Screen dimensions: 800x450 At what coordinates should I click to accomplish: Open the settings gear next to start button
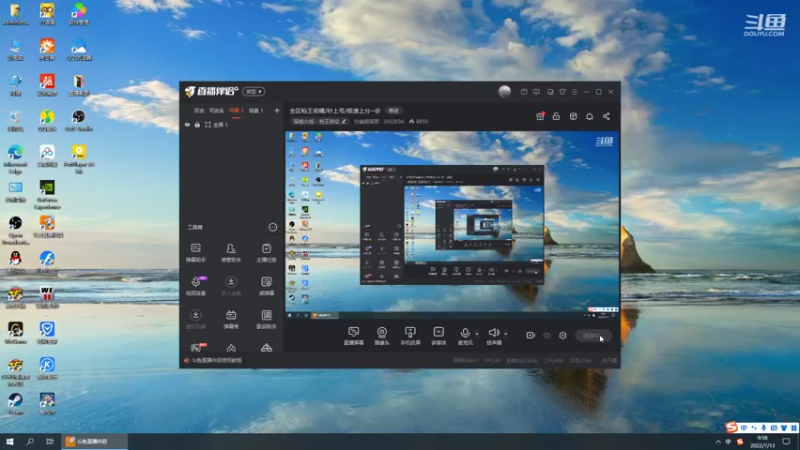(x=563, y=335)
